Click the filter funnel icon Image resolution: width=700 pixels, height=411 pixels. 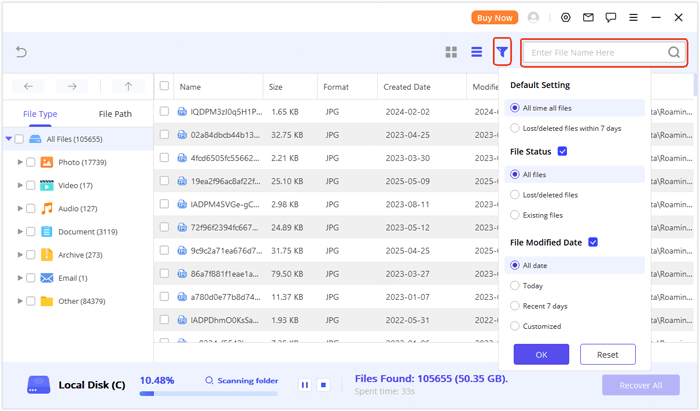tap(502, 52)
